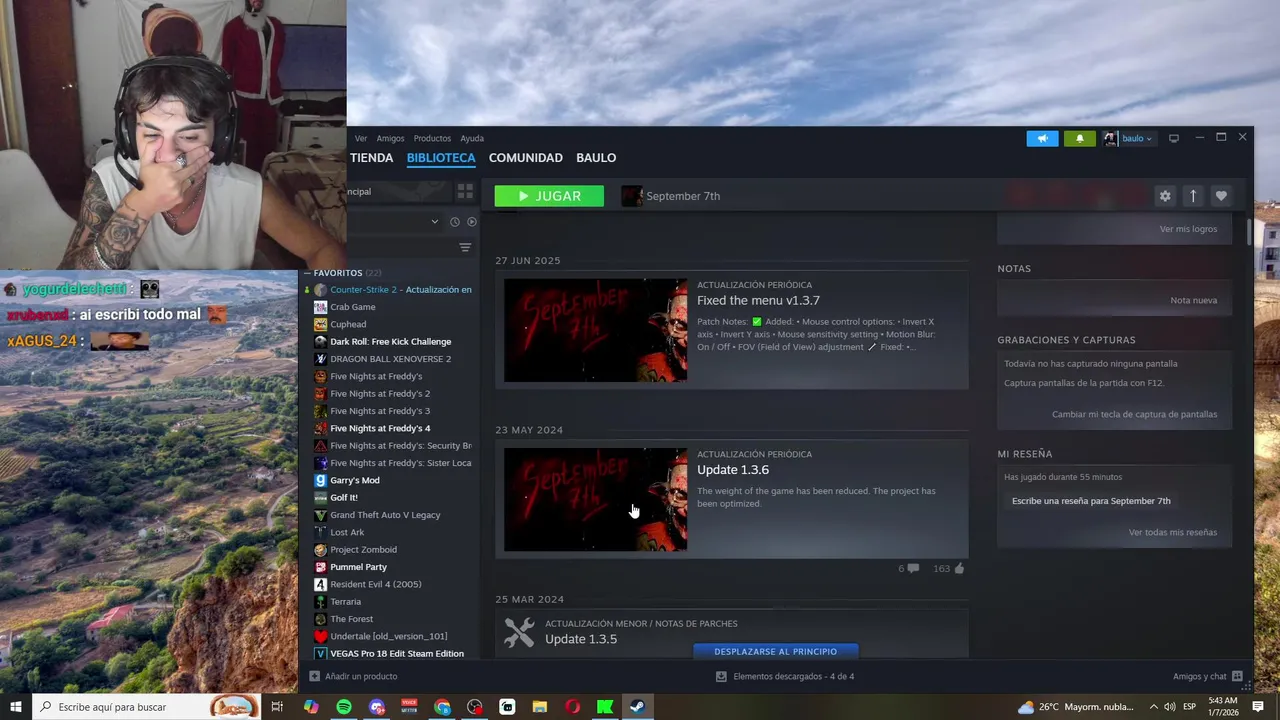Open BAULO profile tab
This screenshot has height=720, width=1280.
point(596,158)
